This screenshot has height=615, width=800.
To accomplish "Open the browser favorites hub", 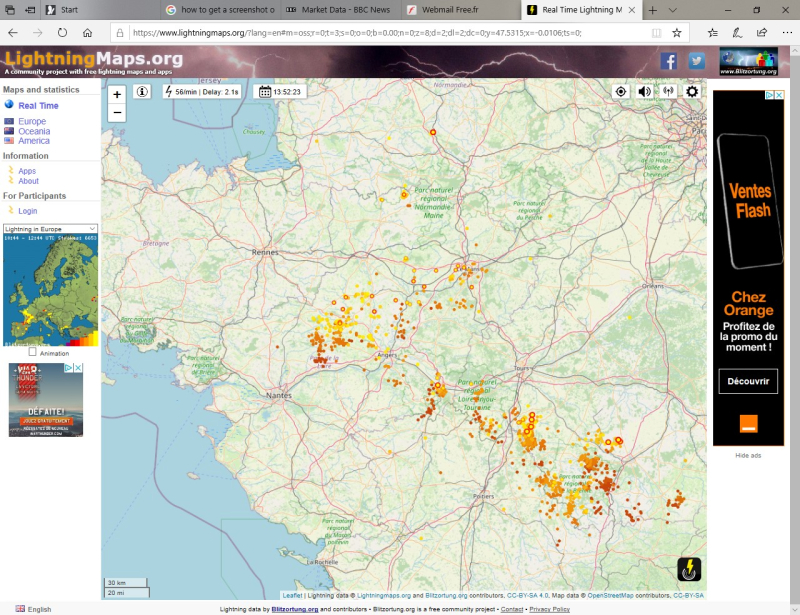I will (712, 33).
